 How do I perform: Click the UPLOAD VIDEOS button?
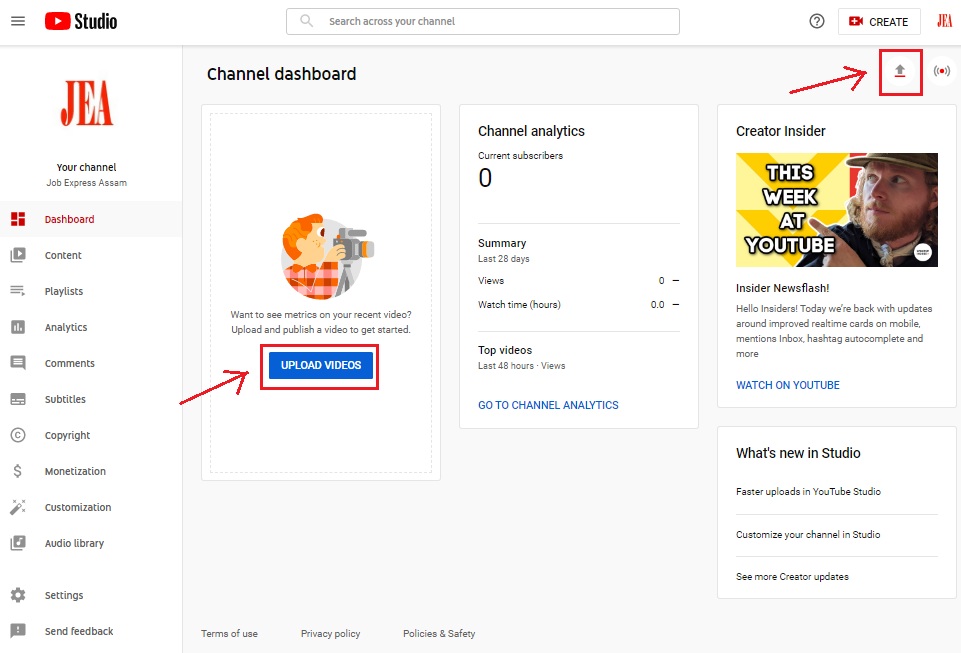321,365
